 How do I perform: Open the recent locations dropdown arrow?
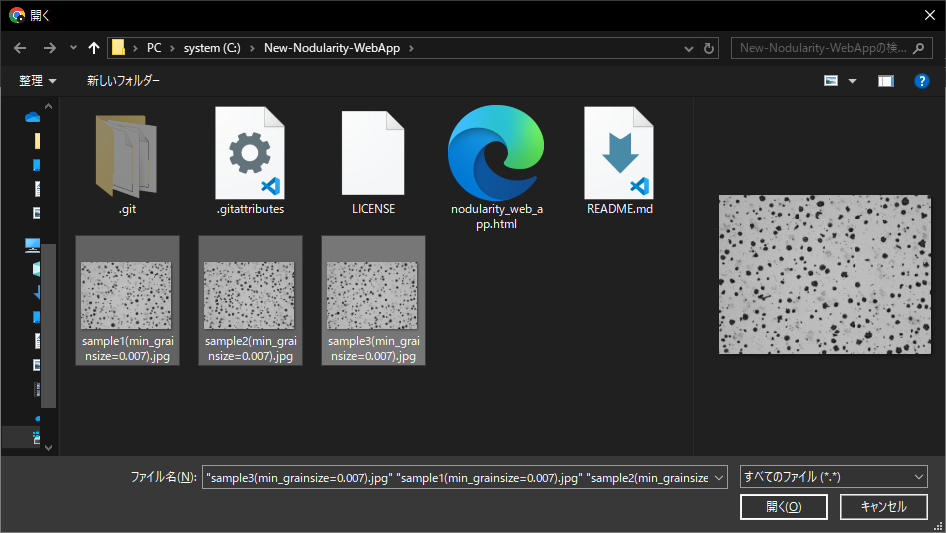click(73, 48)
